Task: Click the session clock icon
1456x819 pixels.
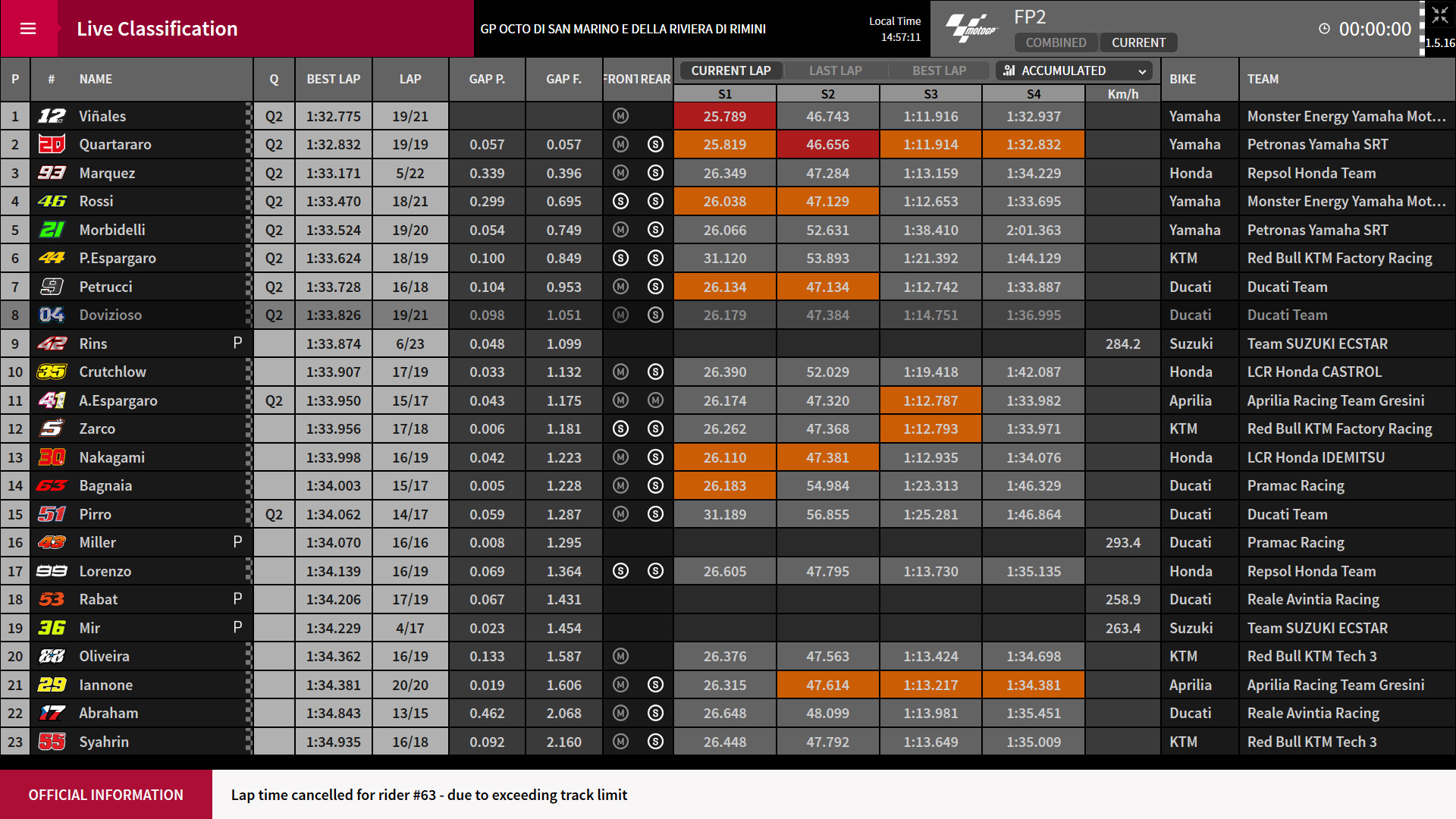Action: [x=1324, y=29]
